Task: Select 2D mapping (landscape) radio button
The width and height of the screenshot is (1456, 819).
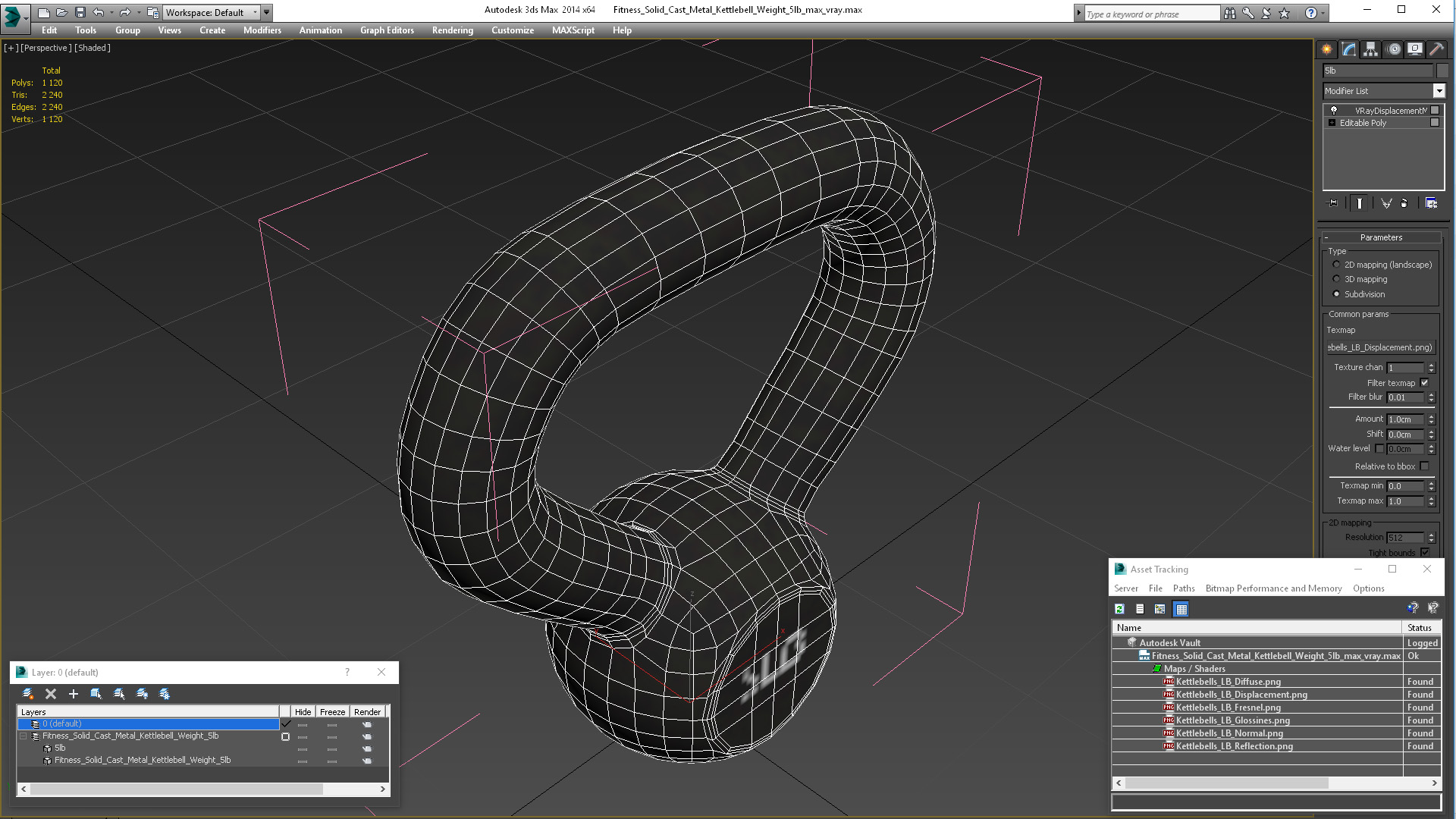Action: [x=1336, y=265]
